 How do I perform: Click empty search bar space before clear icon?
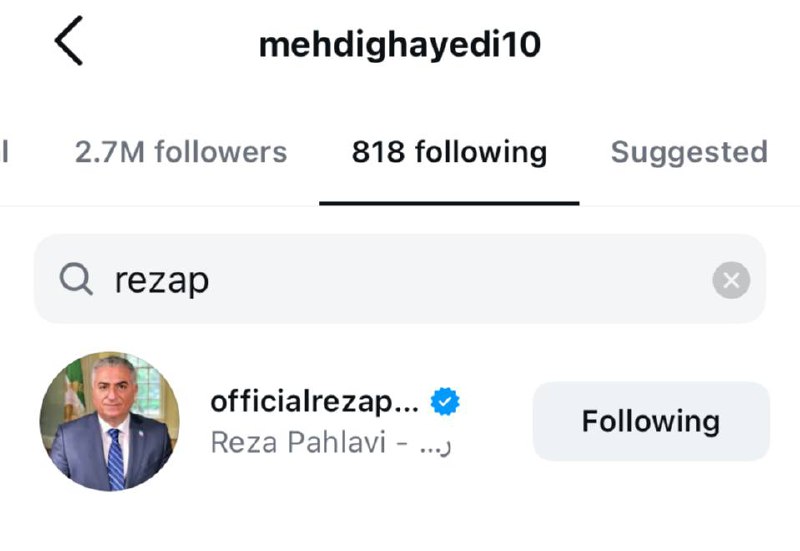tap(459, 279)
